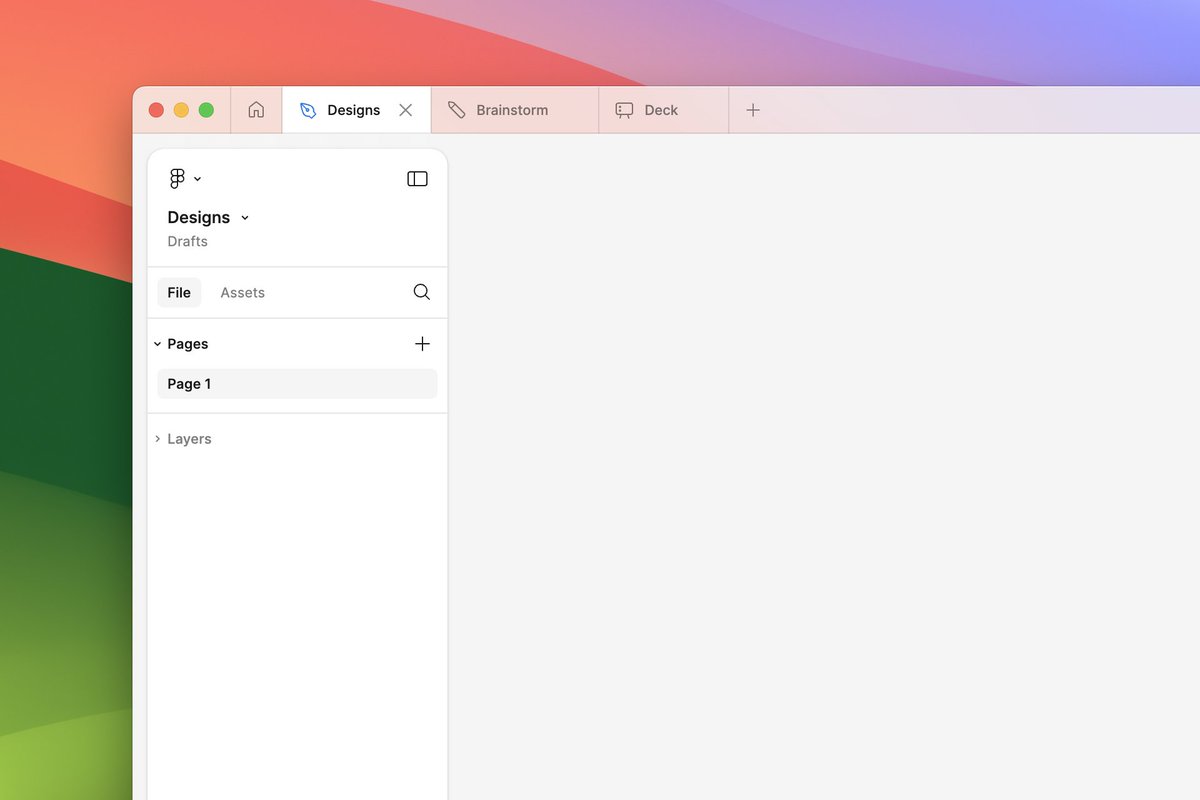Open the Home tab icon

[x=256, y=110]
